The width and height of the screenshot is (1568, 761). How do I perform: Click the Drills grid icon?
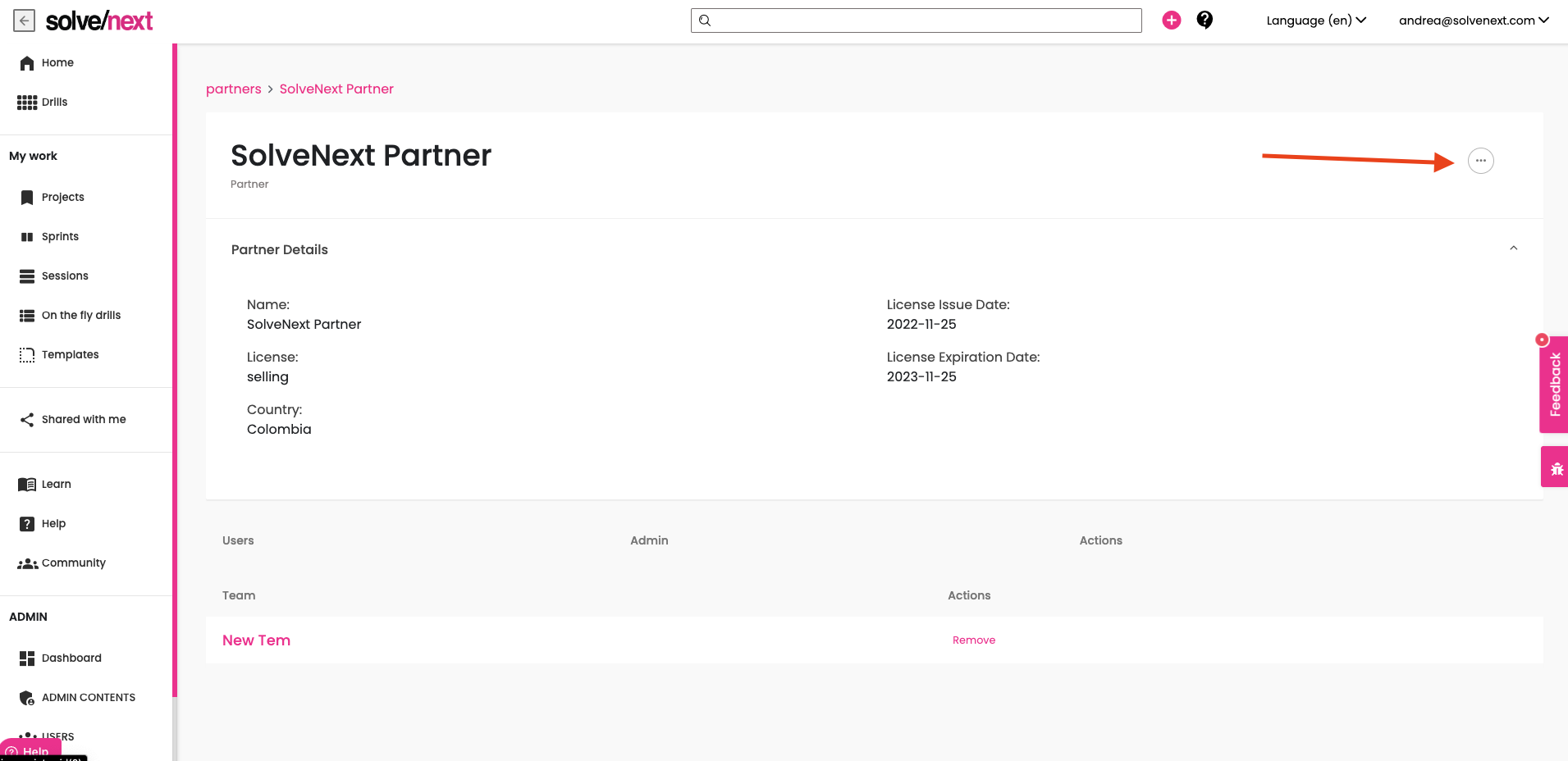tap(27, 103)
